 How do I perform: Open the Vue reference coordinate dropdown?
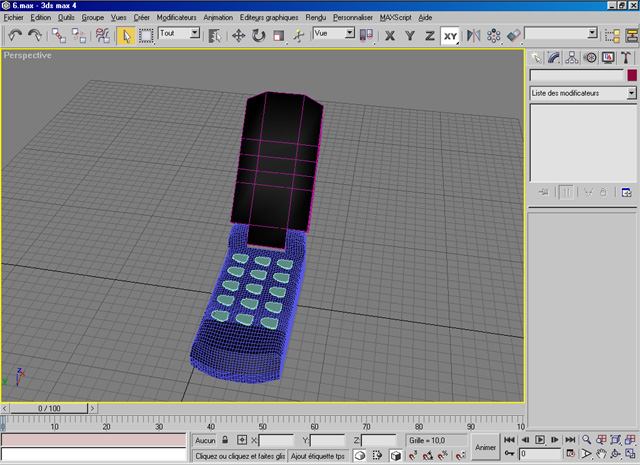click(349, 33)
